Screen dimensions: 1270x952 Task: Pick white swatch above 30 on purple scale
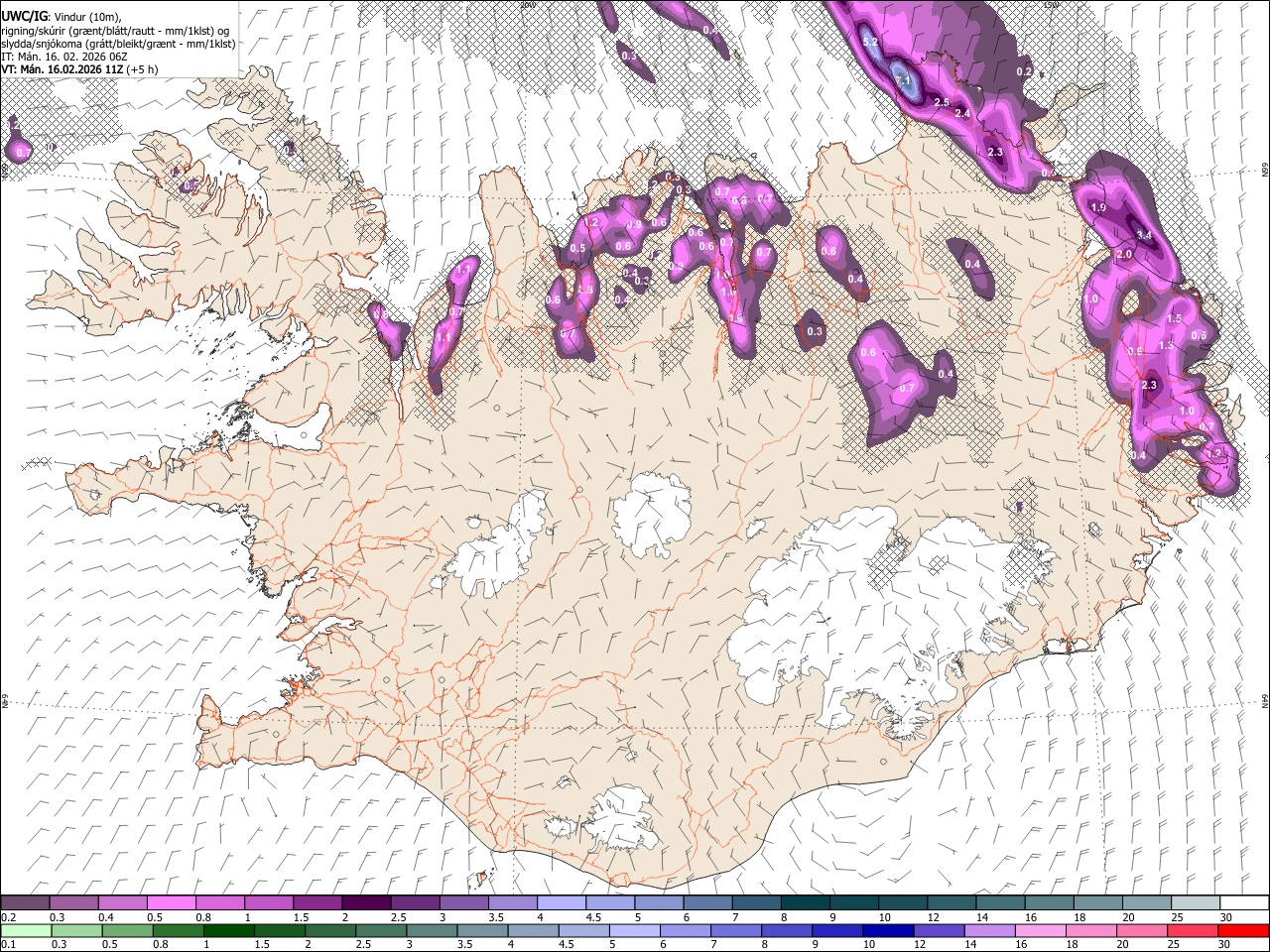tap(1243, 903)
